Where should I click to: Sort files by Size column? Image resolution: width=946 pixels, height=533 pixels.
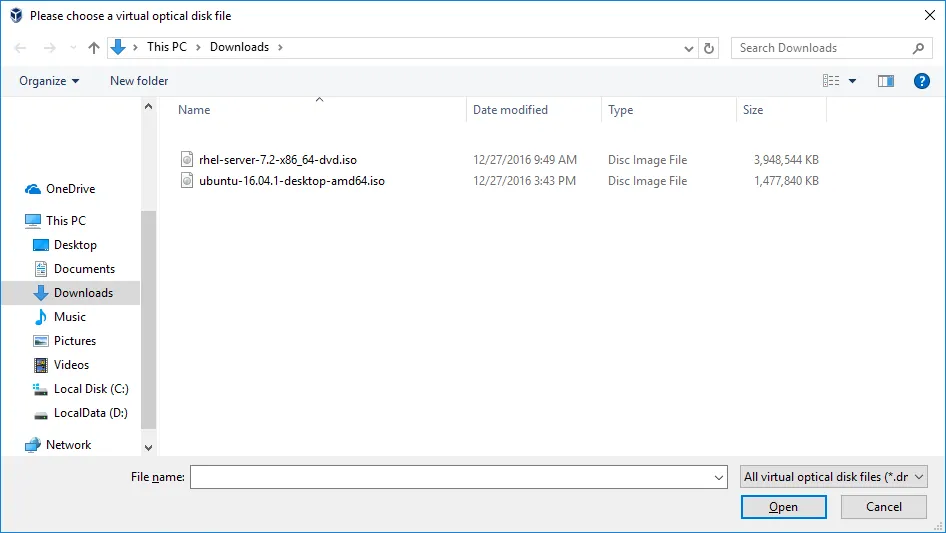[753, 110]
